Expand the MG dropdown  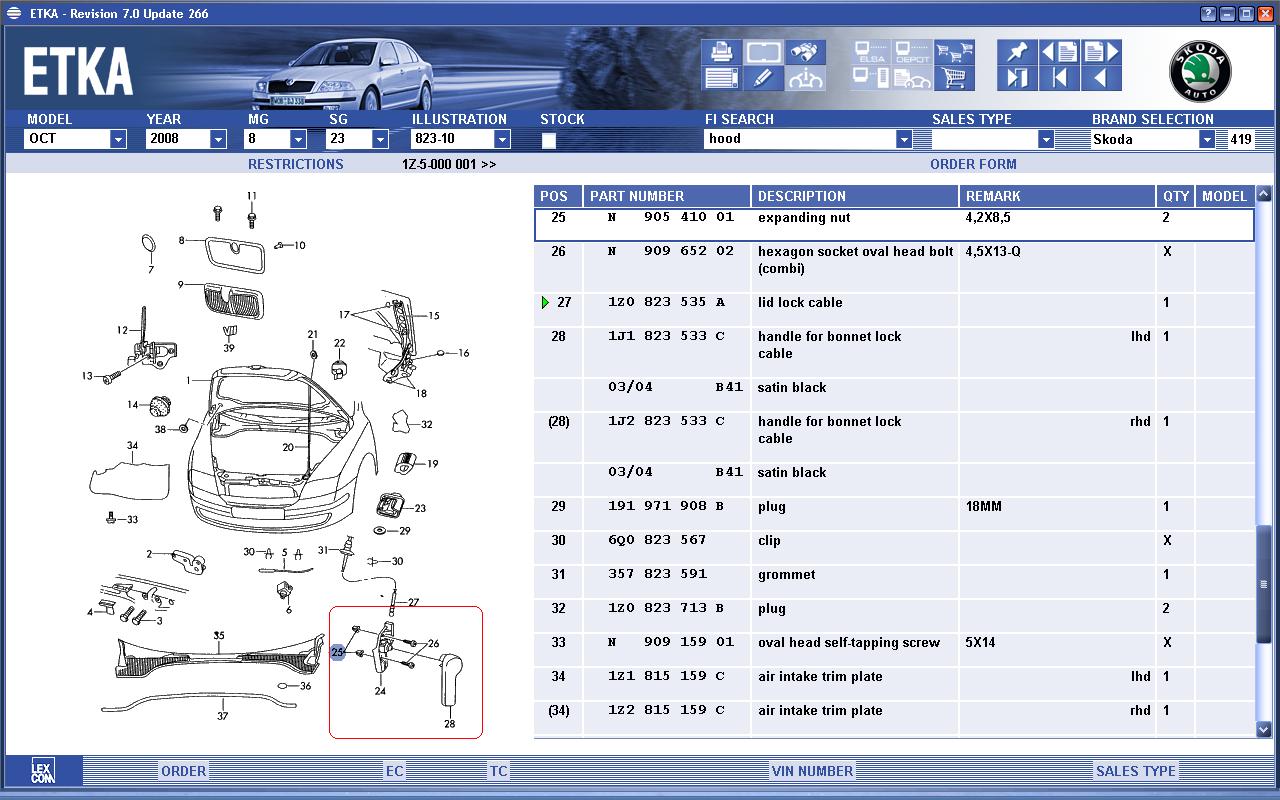298,139
